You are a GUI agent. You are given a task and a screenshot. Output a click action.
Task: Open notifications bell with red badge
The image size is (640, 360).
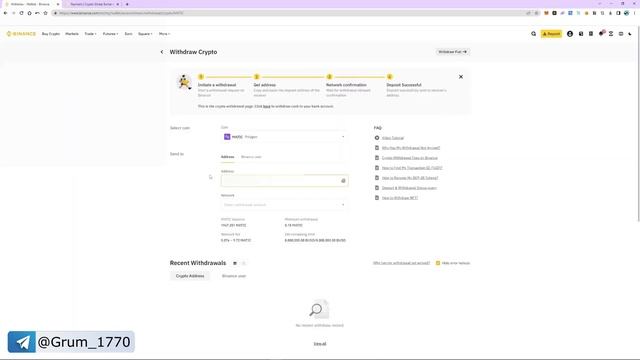point(601,33)
